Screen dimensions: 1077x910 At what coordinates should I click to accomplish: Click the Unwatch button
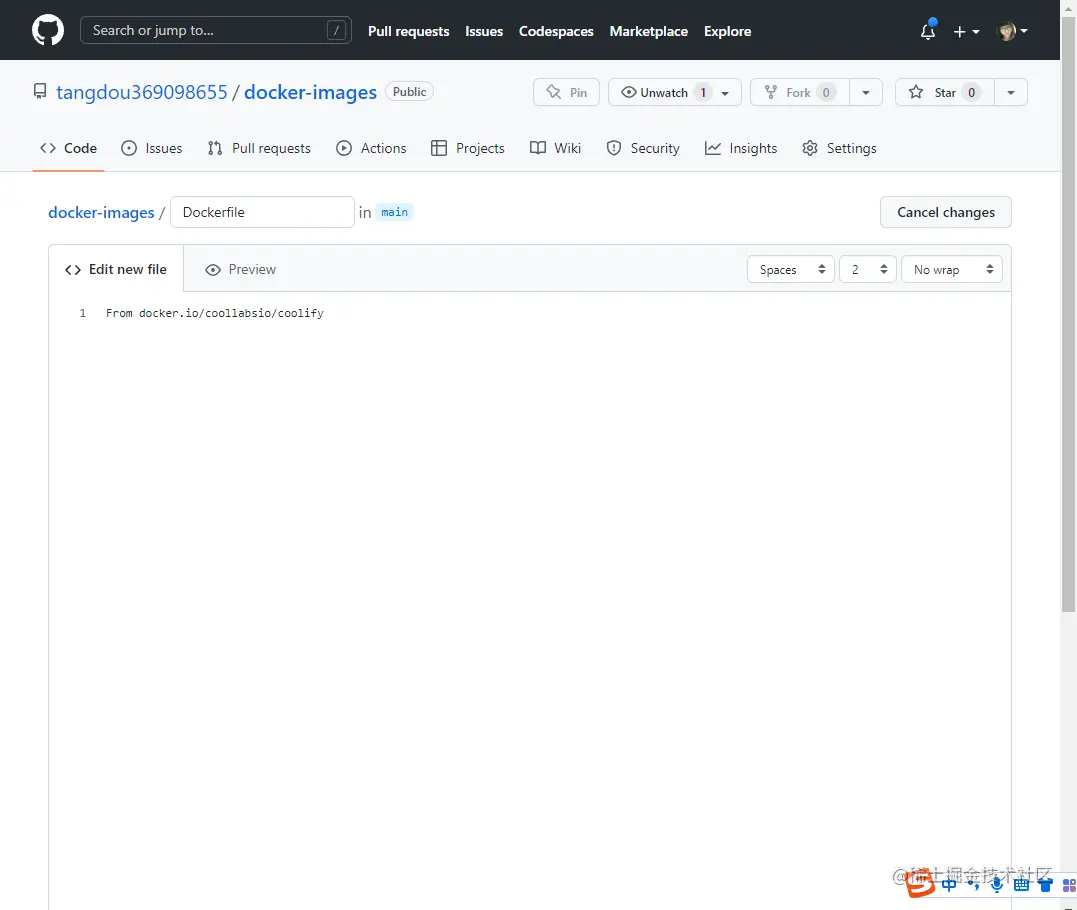coord(674,92)
